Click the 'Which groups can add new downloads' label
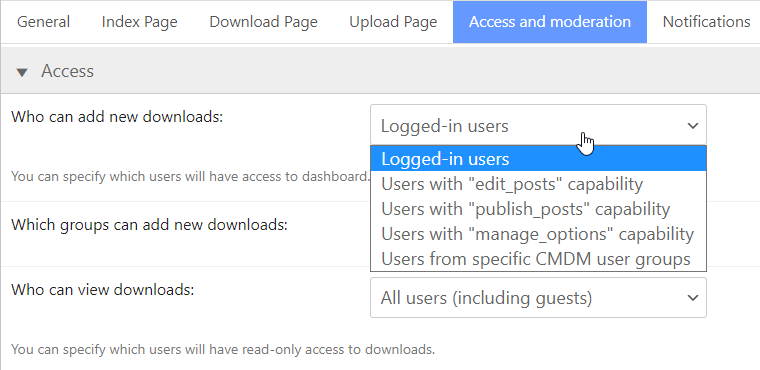 [x=149, y=225]
